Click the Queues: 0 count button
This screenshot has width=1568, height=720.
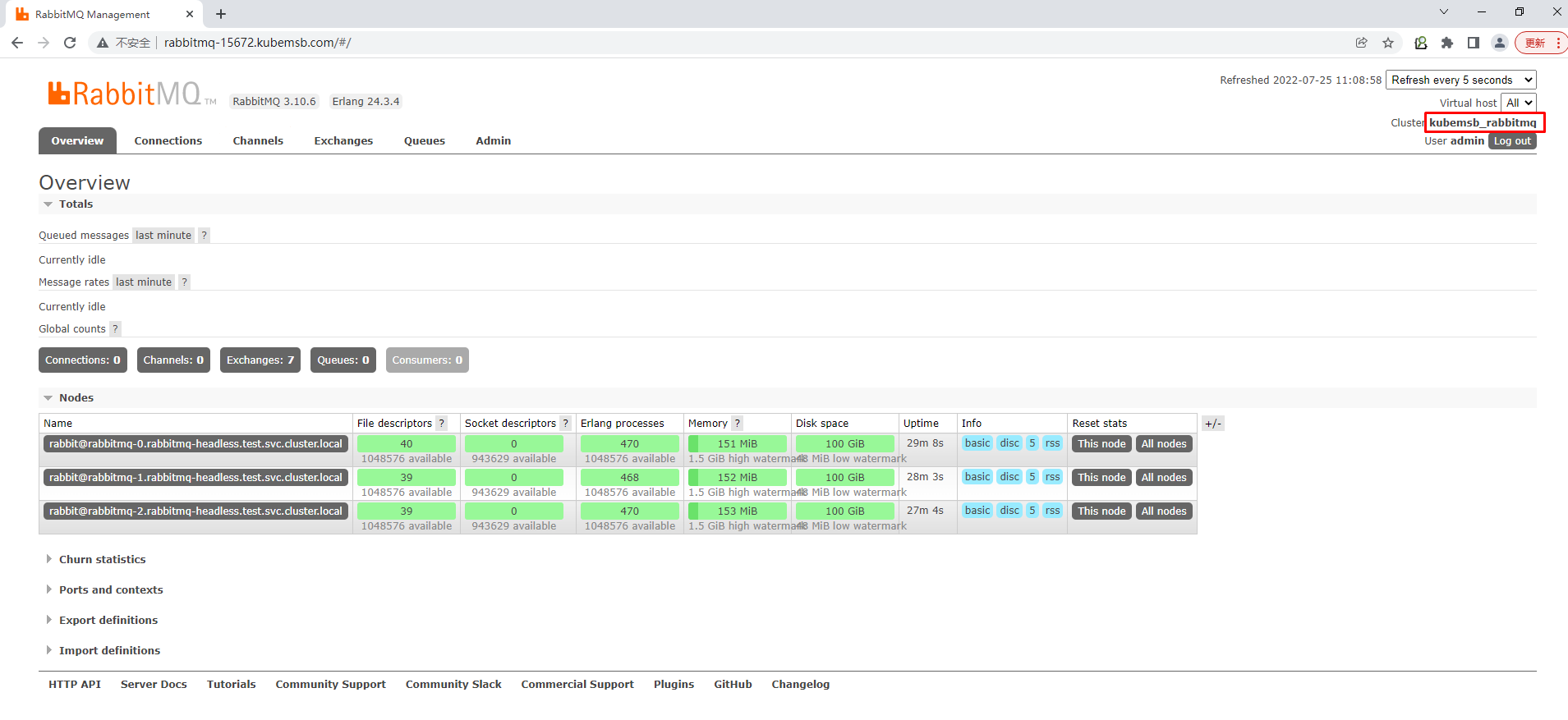point(343,360)
